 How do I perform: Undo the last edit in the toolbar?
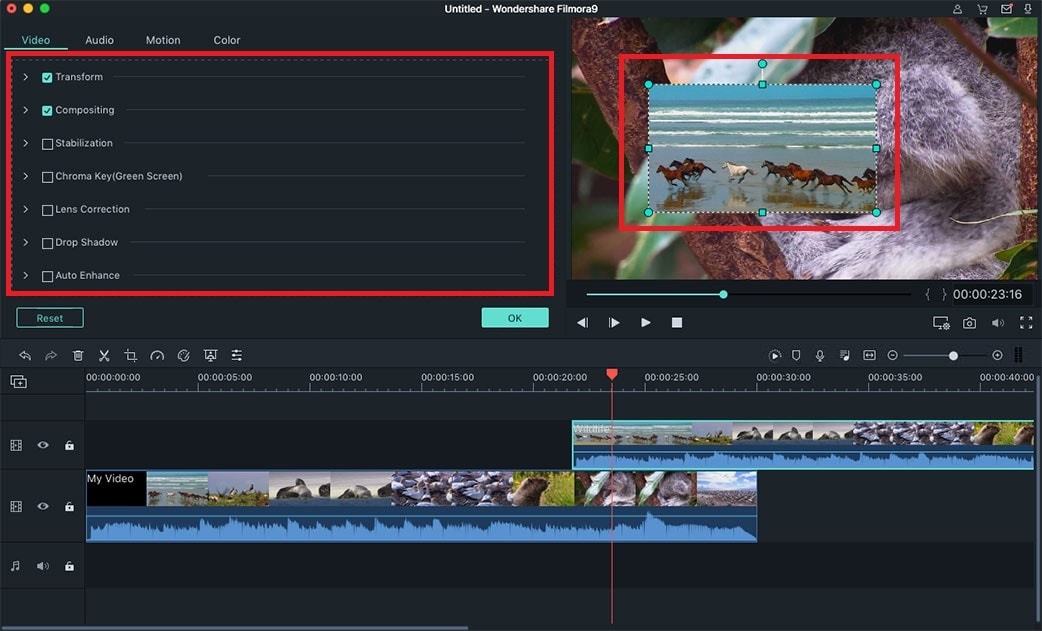coord(25,356)
